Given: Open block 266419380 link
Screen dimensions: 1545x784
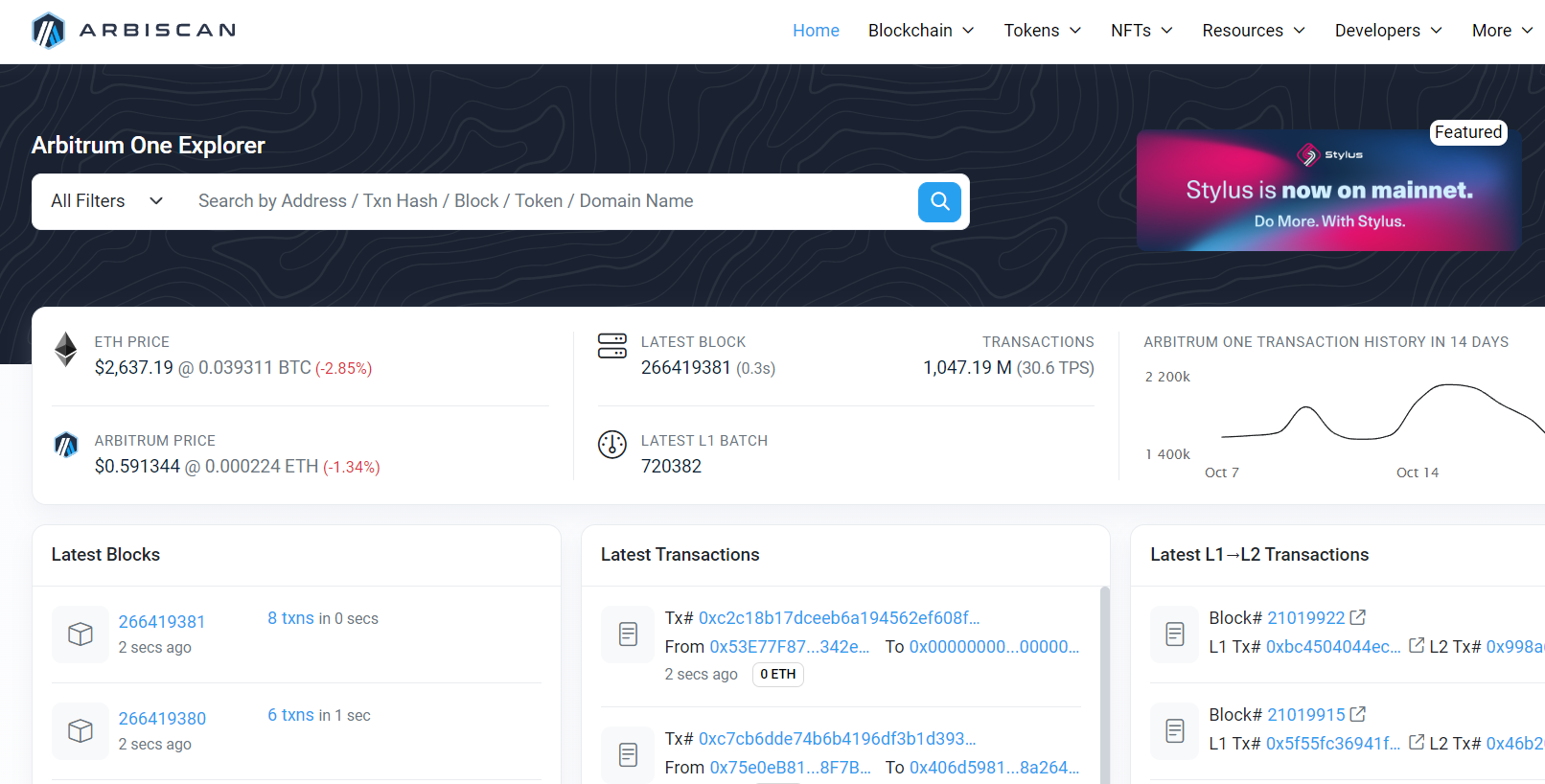Looking at the screenshot, I should click(162, 719).
